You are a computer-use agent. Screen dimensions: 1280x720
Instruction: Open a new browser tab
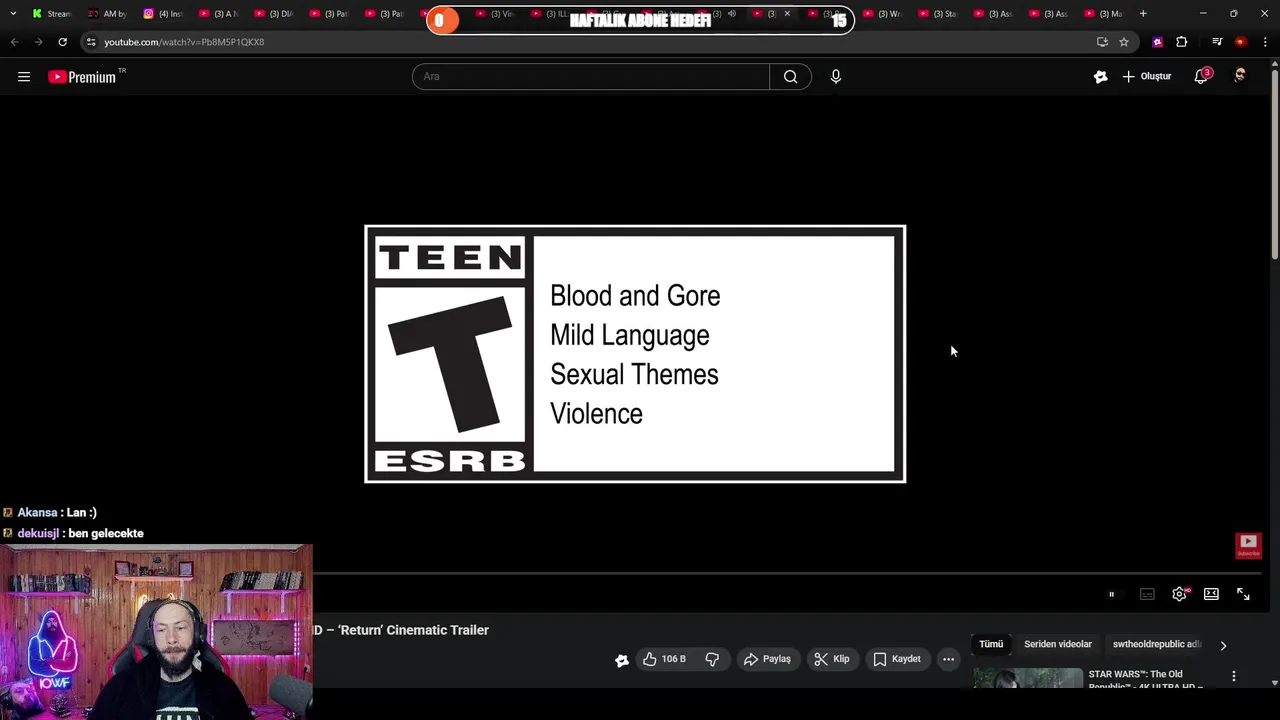tap(1143, 14)
